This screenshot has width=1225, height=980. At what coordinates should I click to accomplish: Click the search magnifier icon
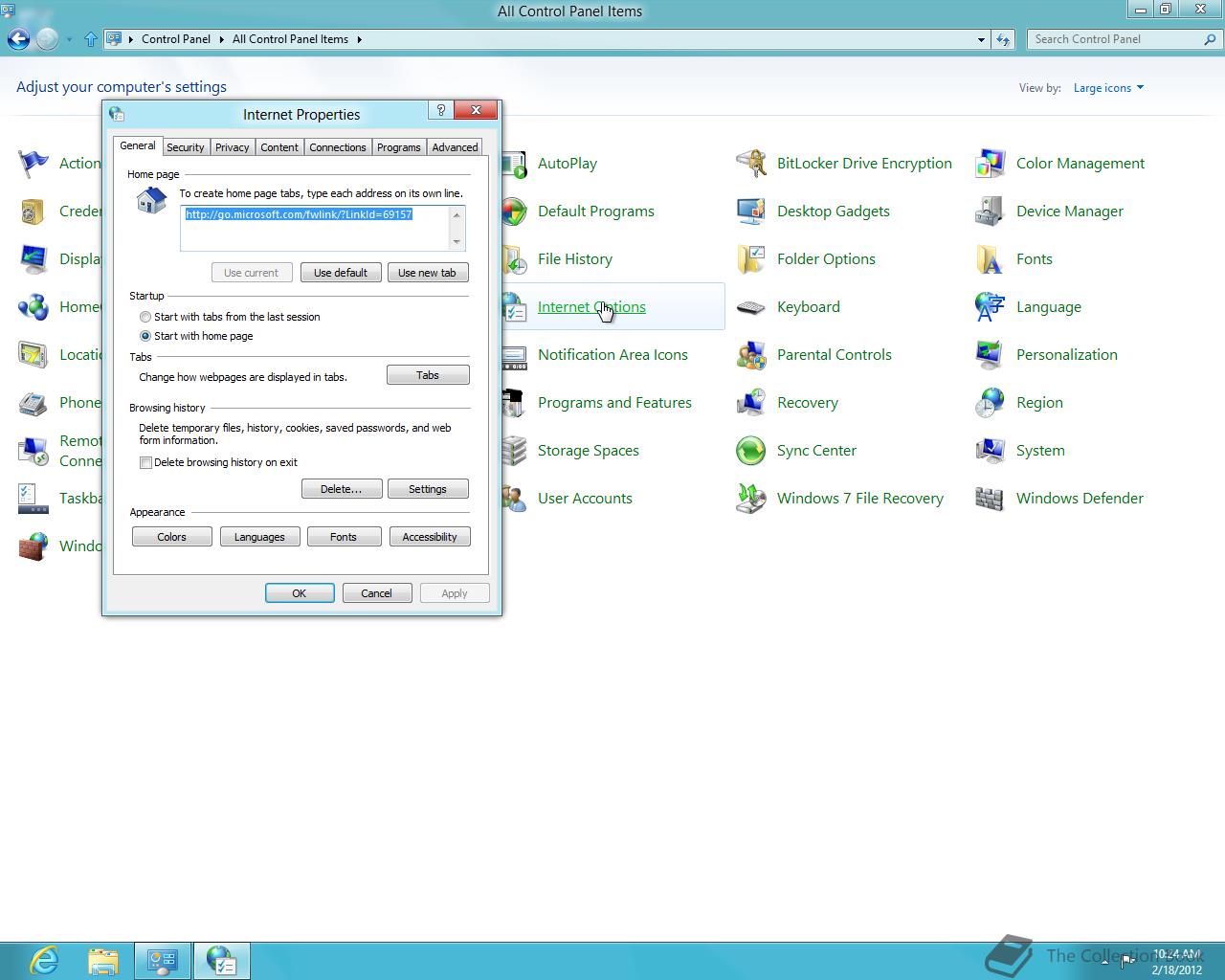[1210, 39]
